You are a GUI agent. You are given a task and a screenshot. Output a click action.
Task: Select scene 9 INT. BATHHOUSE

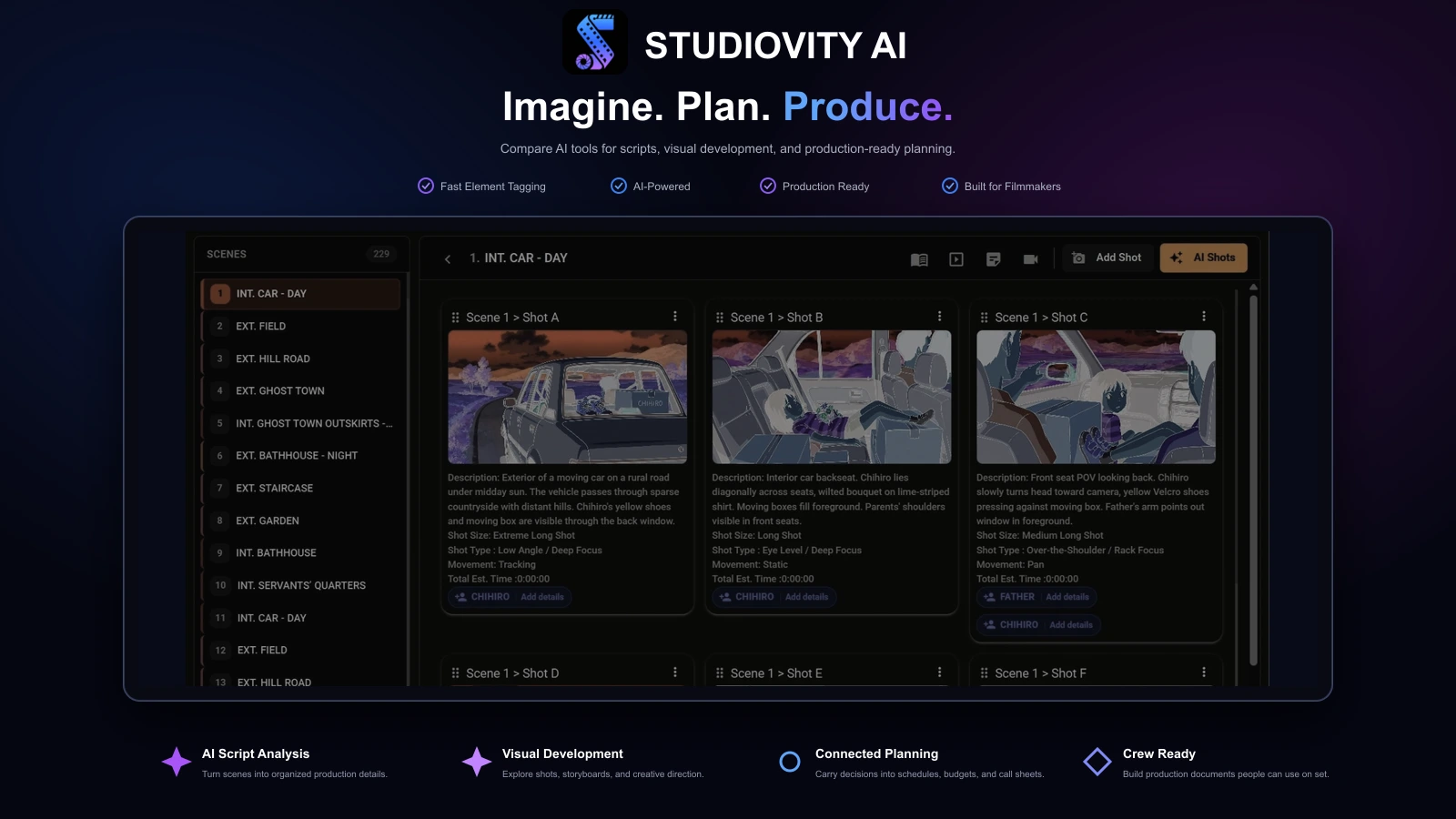tap(300, 552)
